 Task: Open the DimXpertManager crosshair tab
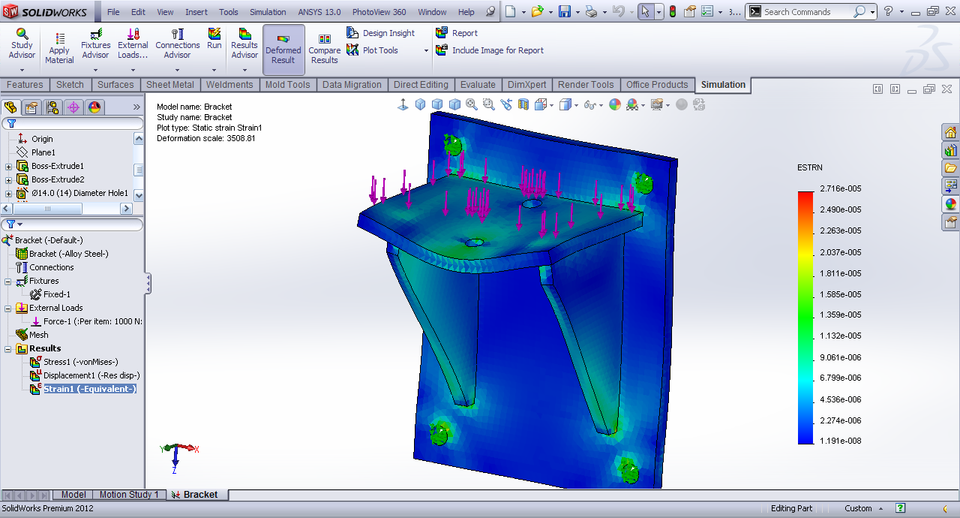(73, 108)
